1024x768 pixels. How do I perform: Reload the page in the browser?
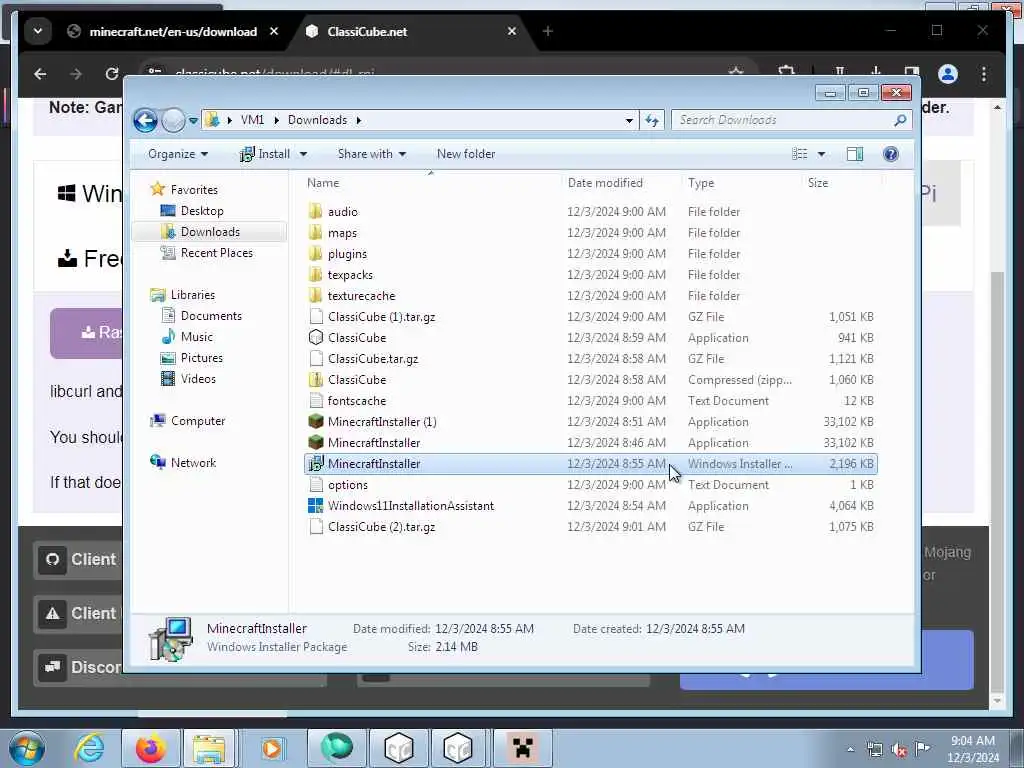pyautogui.click(x=112, y=74)
